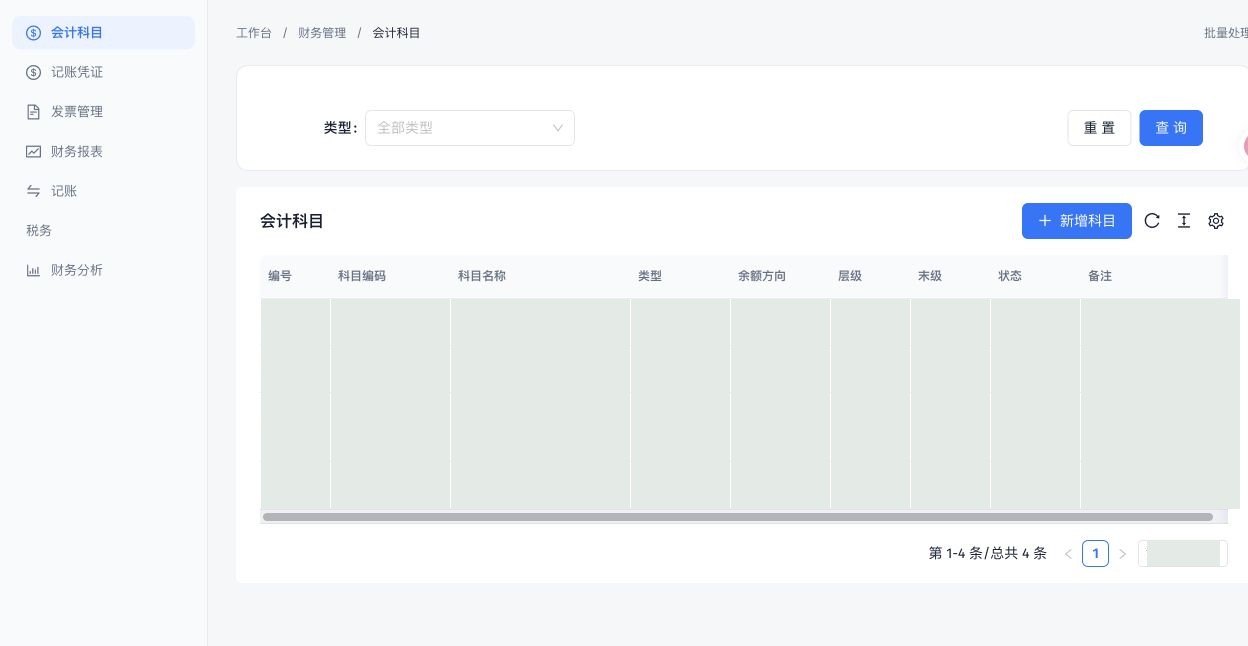The image size is (1248, 646).
Task: Click the 末级 column header
Action: [x=950, y=276]
